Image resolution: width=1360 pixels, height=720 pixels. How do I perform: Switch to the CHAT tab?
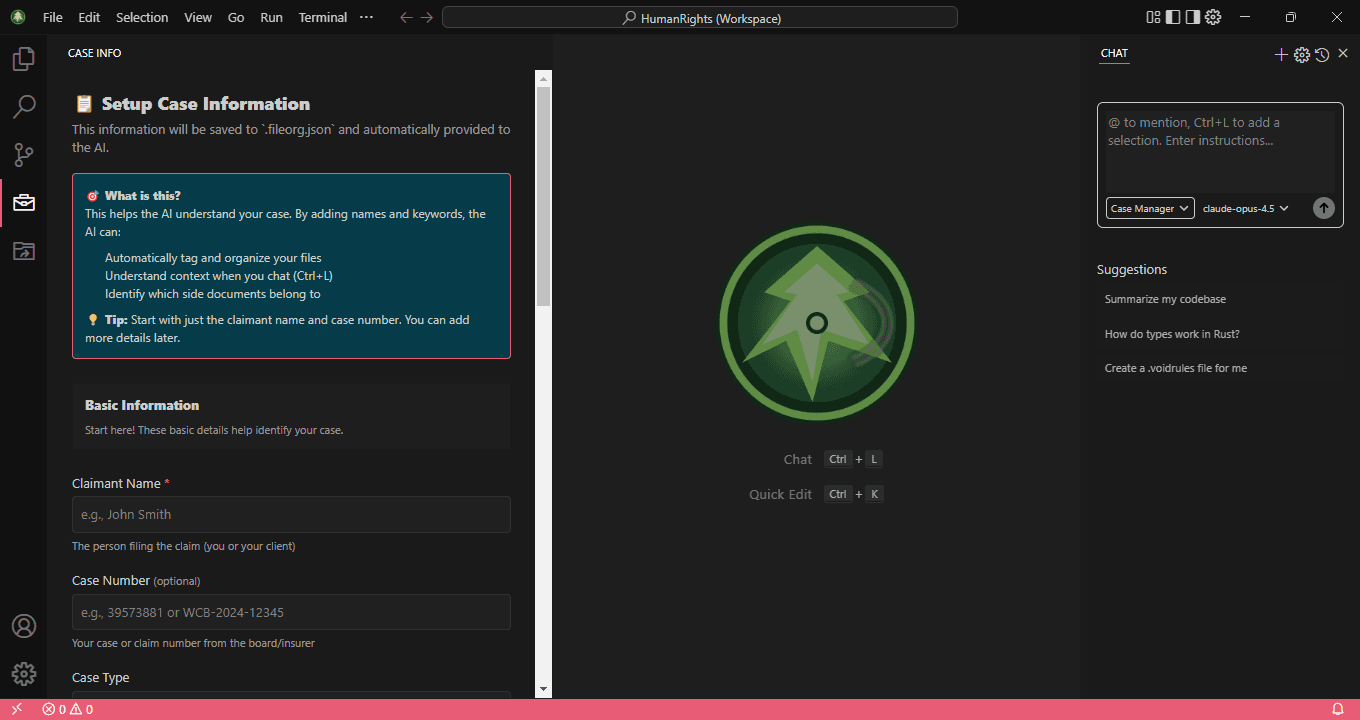[1114, 53]
